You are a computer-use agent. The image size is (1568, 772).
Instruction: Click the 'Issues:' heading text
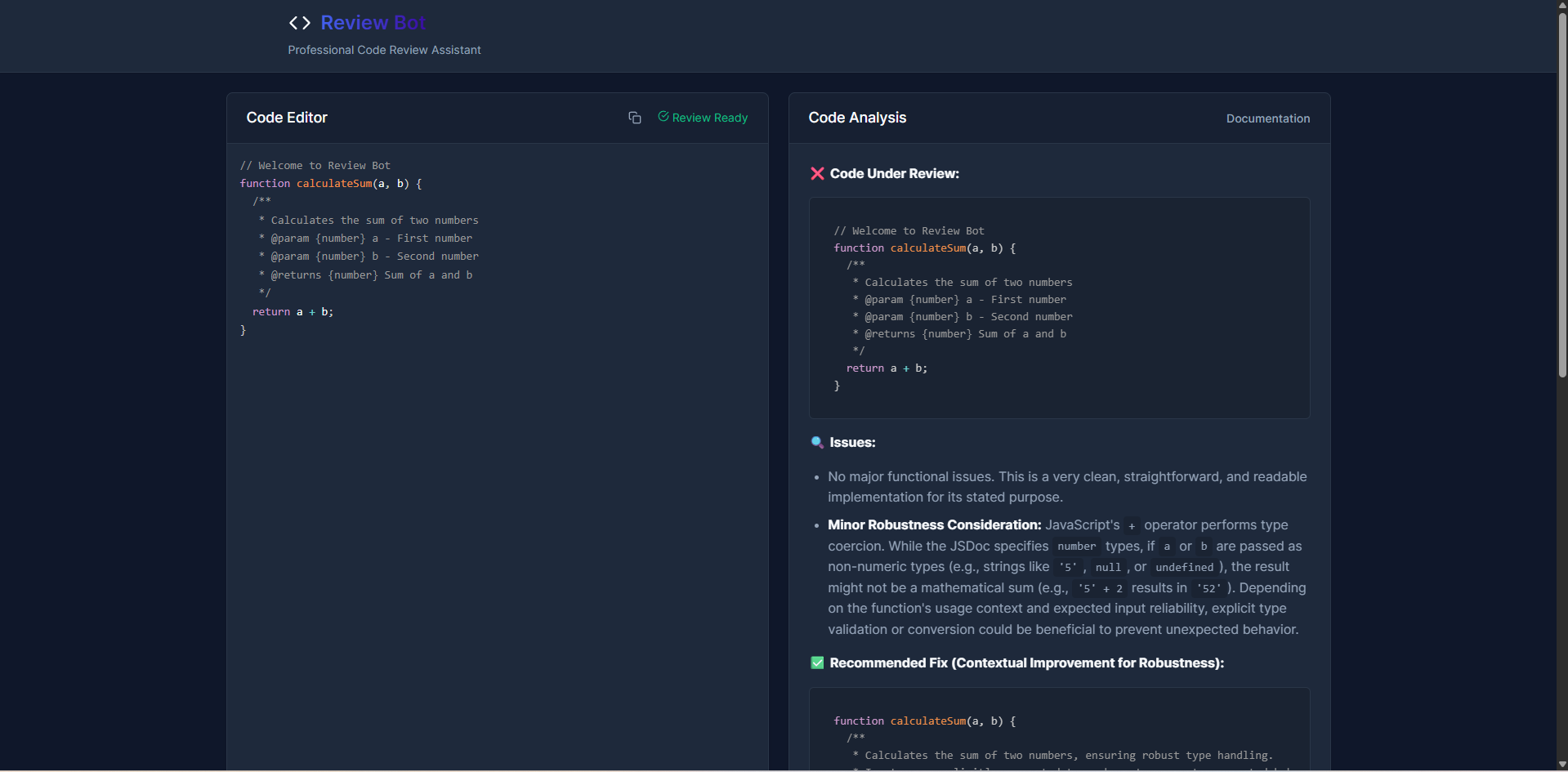tap(852, 442)
